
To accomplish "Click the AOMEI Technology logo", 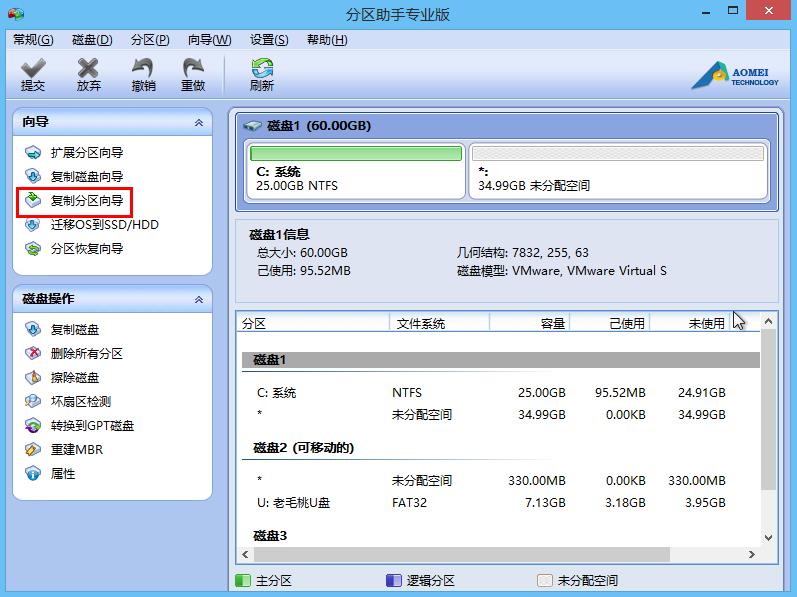I will pos(734,75).
